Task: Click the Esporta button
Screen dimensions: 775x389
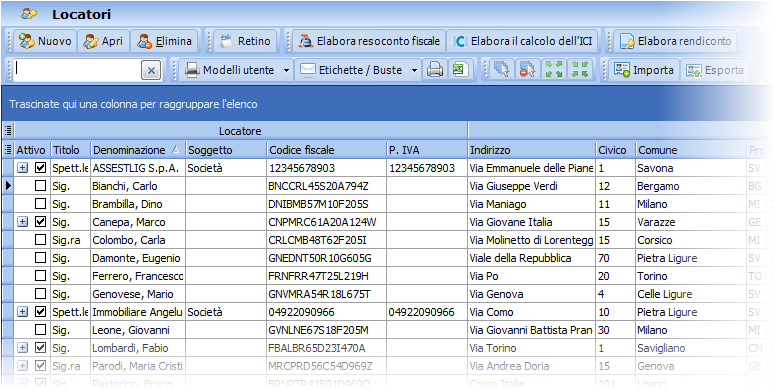Action: tap(715, 70)
